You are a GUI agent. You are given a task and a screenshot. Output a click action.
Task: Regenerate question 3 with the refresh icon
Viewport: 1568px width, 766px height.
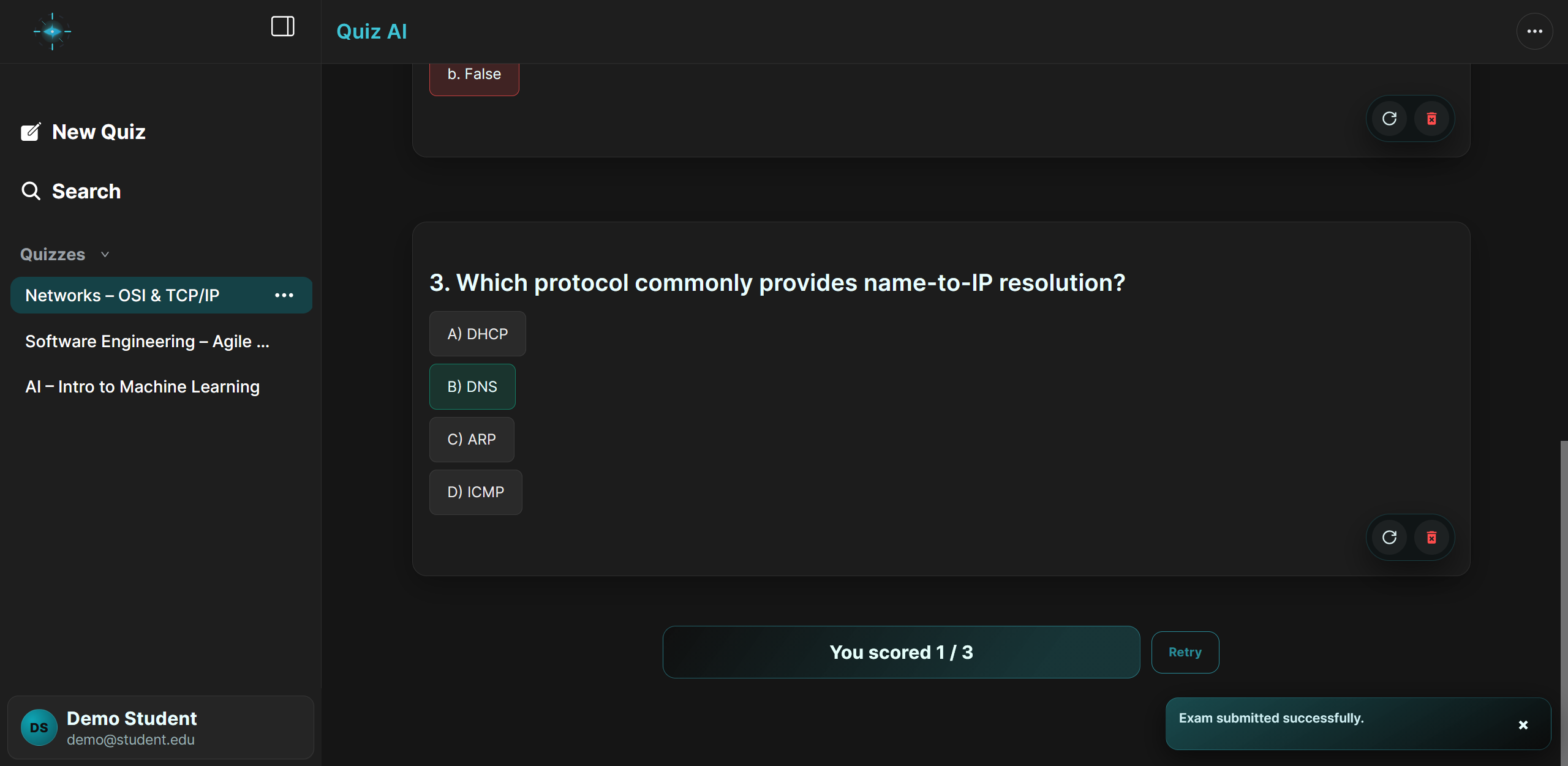1389,537
